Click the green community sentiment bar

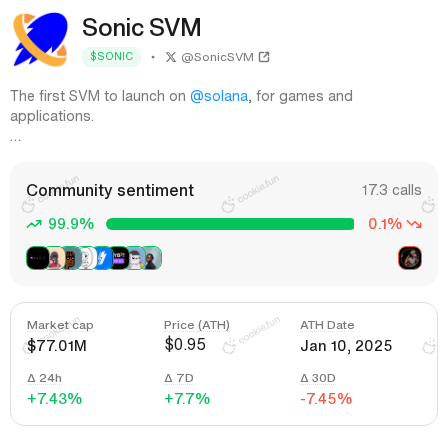230,224
